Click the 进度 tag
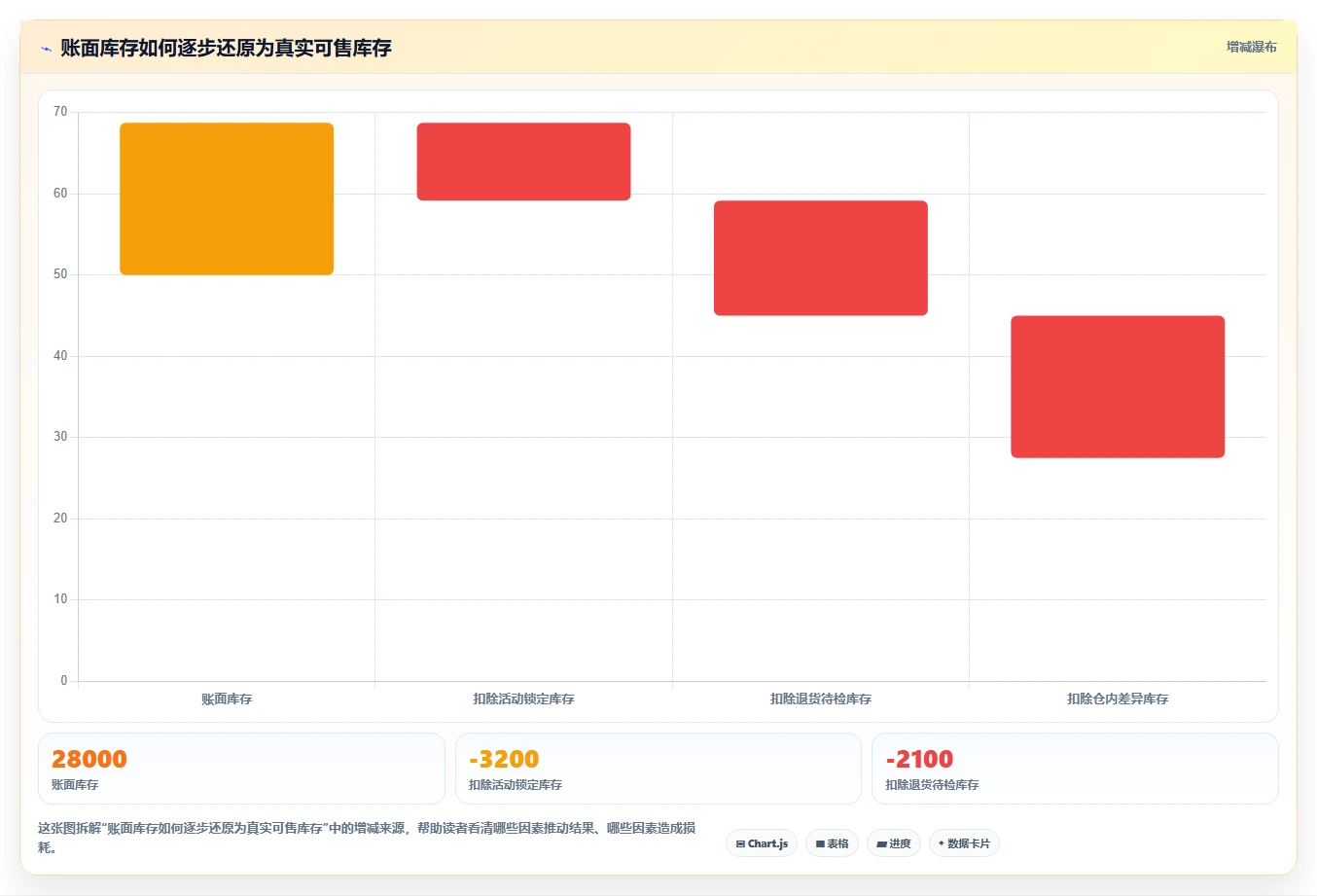Screen dimensions: 1317x896 pos(894,843)
